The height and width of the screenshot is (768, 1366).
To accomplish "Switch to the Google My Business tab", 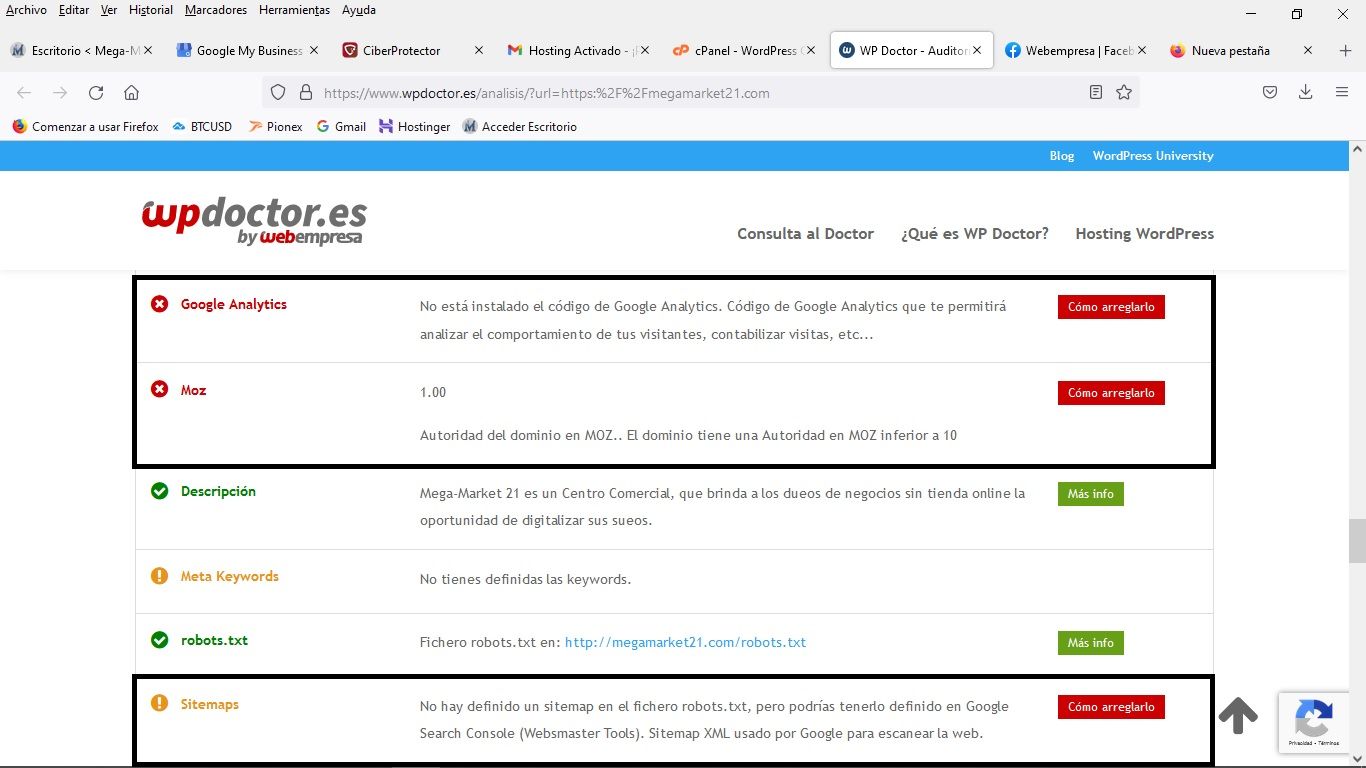I will (246, 50).
